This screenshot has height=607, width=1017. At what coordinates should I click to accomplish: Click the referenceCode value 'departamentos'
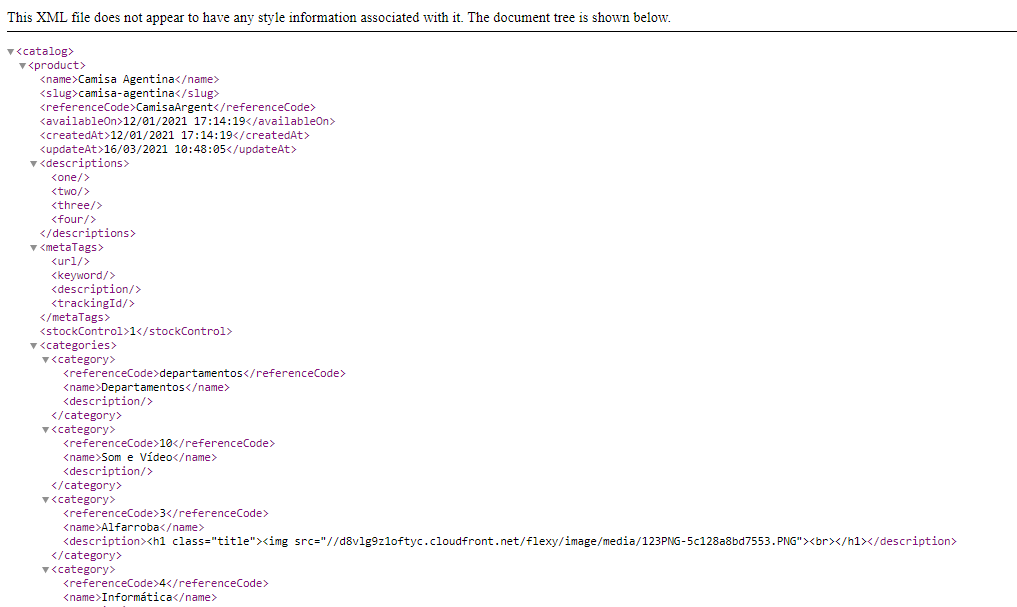201,374
